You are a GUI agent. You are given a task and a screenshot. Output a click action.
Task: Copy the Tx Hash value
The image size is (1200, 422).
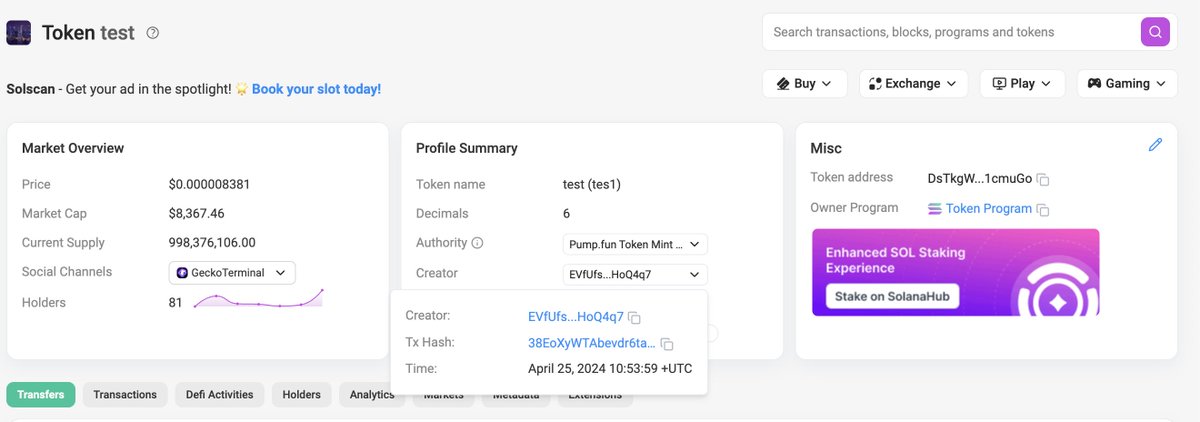point(667,344)
